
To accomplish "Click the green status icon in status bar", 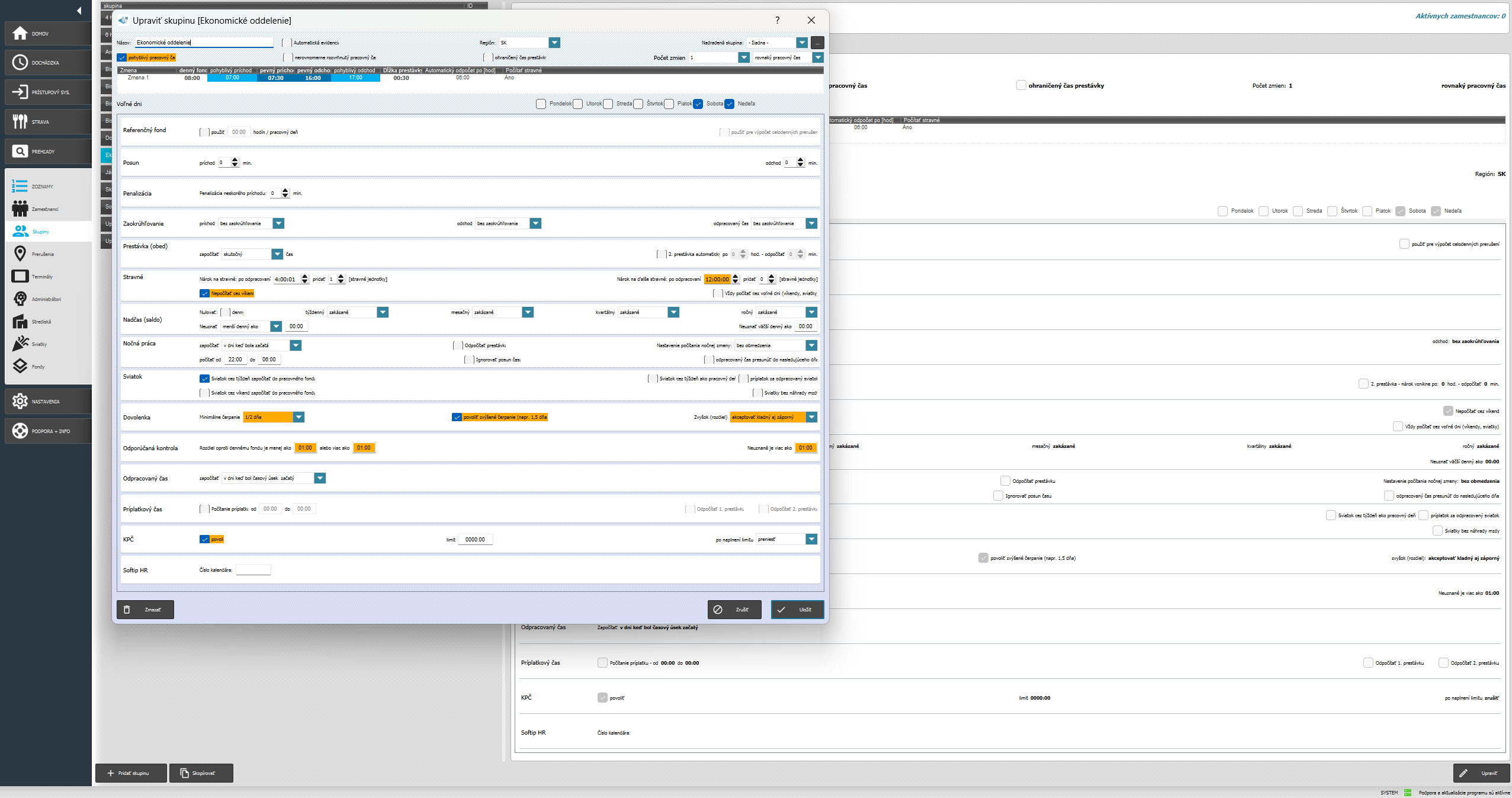I will pyautogui.click(x=1408, y=793).
